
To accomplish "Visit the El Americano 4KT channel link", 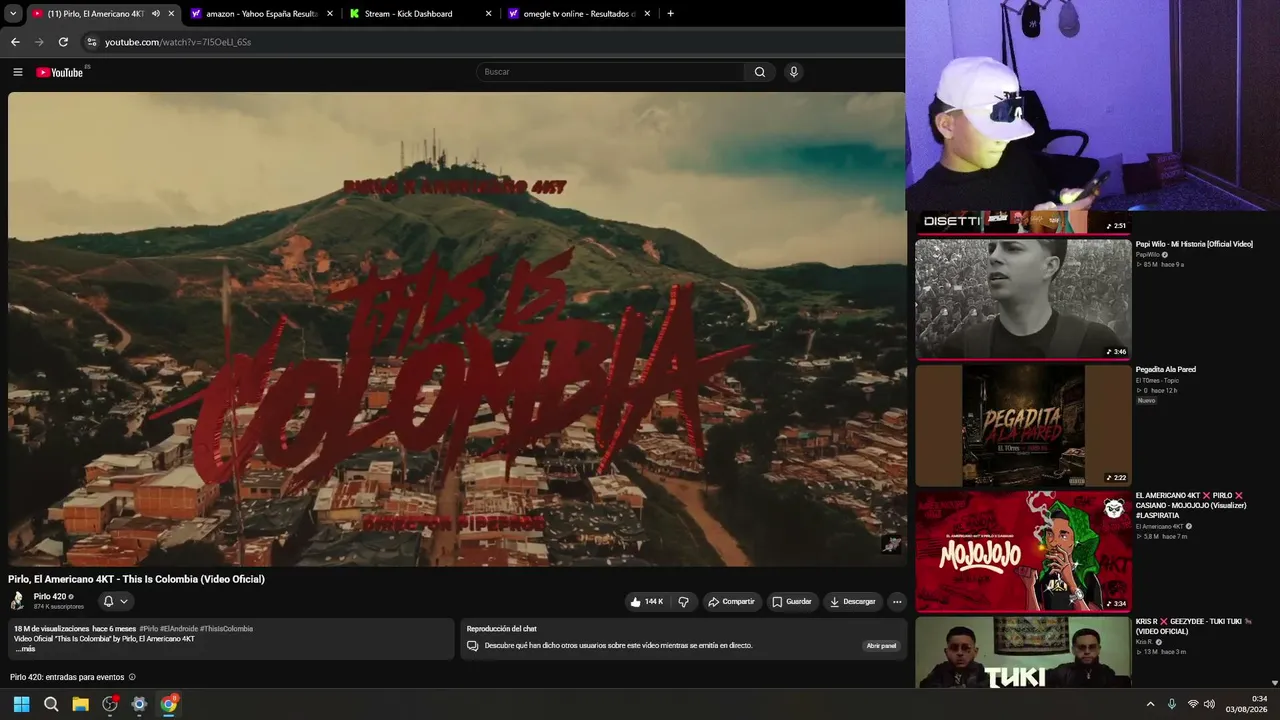I will [x=1160, y=527].
